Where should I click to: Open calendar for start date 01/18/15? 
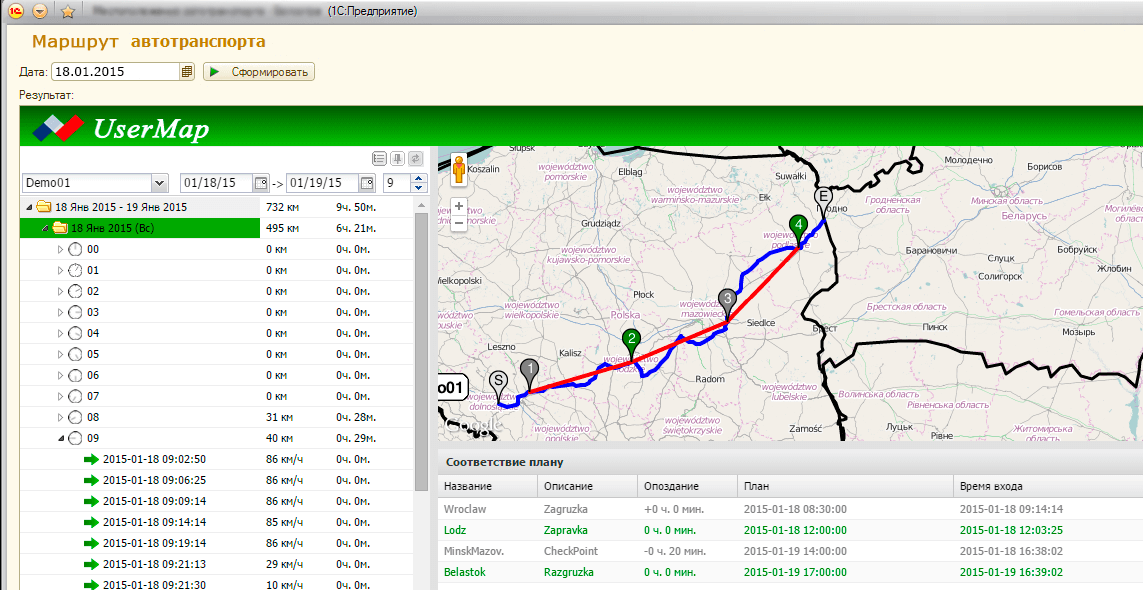(x=261, y=183)
